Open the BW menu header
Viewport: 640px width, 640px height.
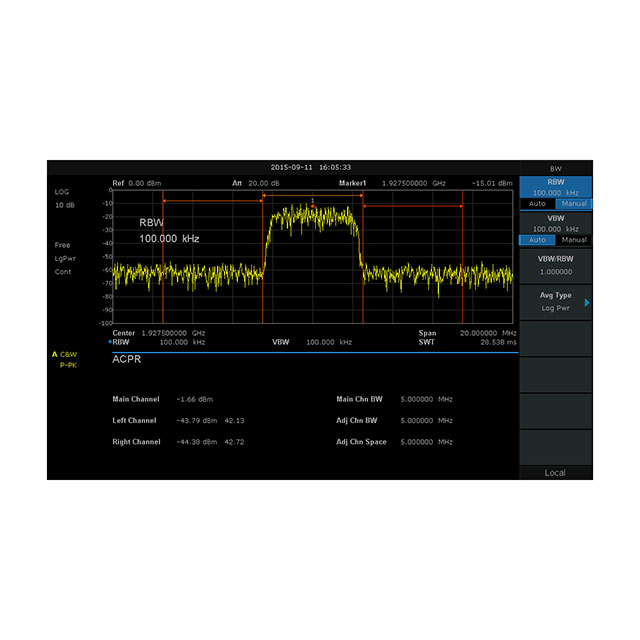(x=555, y=168)
